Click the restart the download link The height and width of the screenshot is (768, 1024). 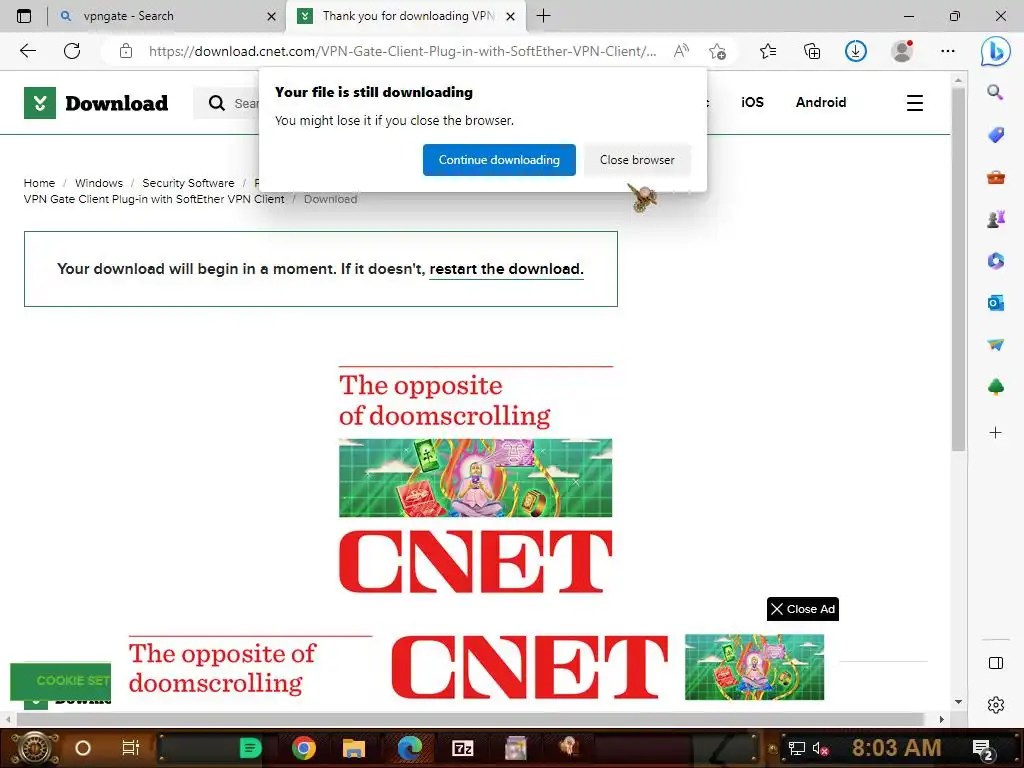pyautogui.click(x=506, y=269)
